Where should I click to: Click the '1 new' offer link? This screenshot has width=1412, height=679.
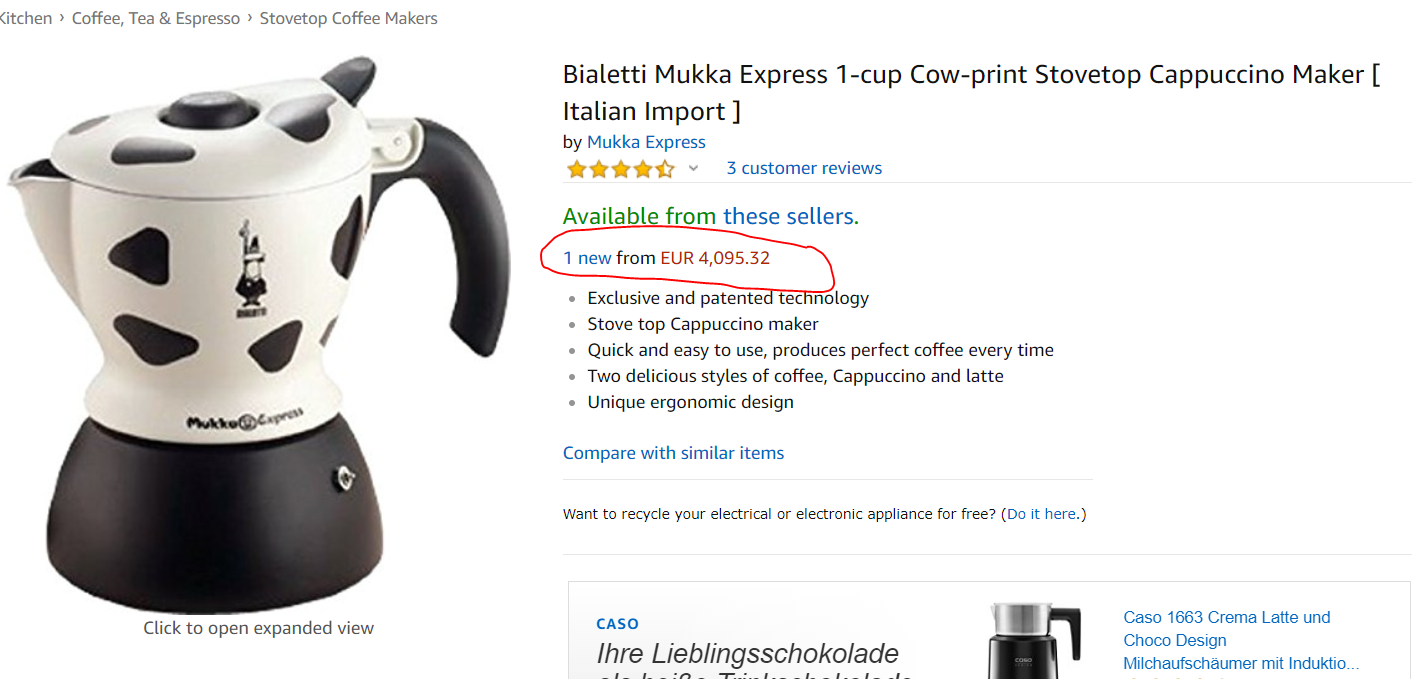[x=587, y=258]
